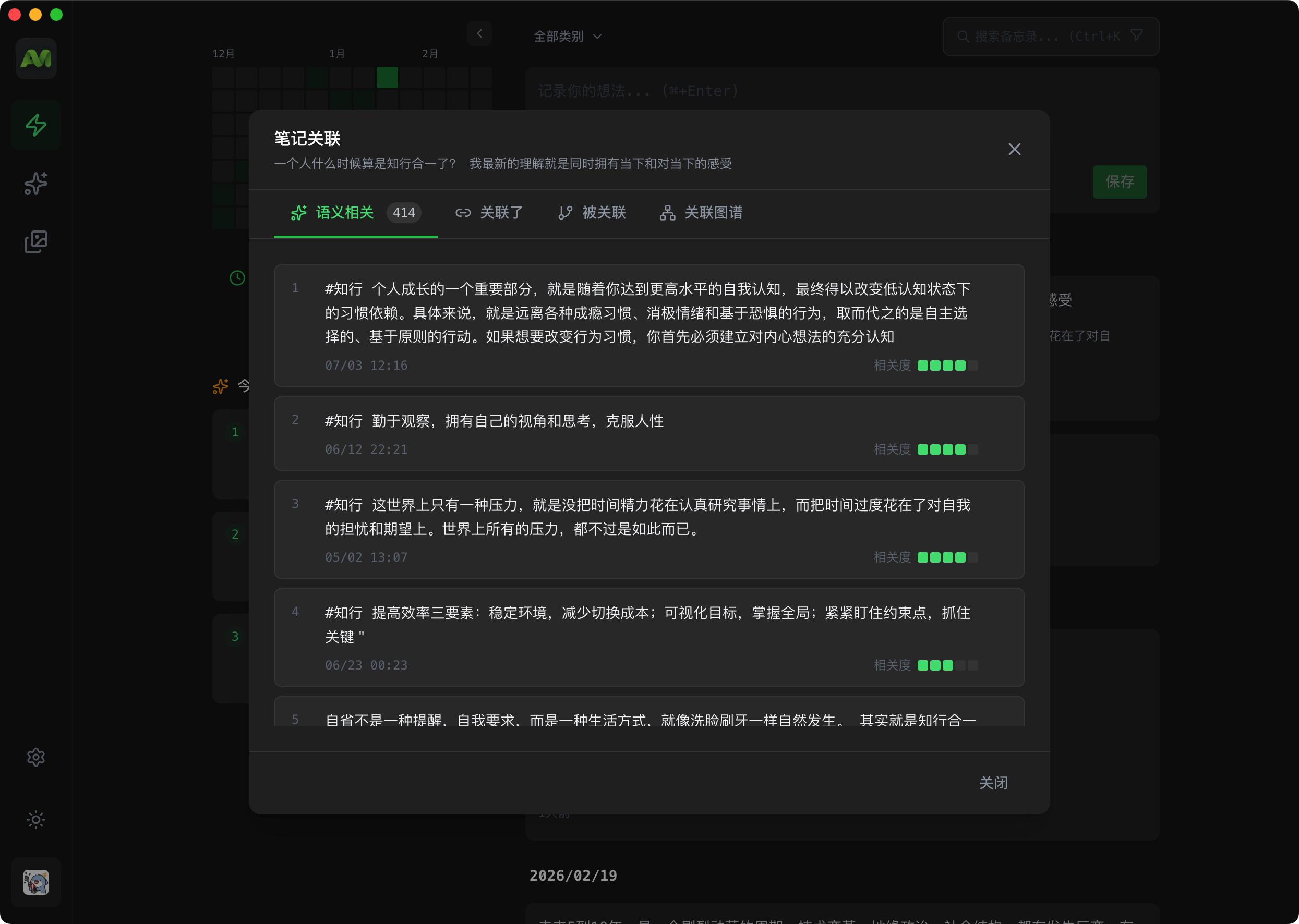Switch to the 关联了 tab

(501, 212)
